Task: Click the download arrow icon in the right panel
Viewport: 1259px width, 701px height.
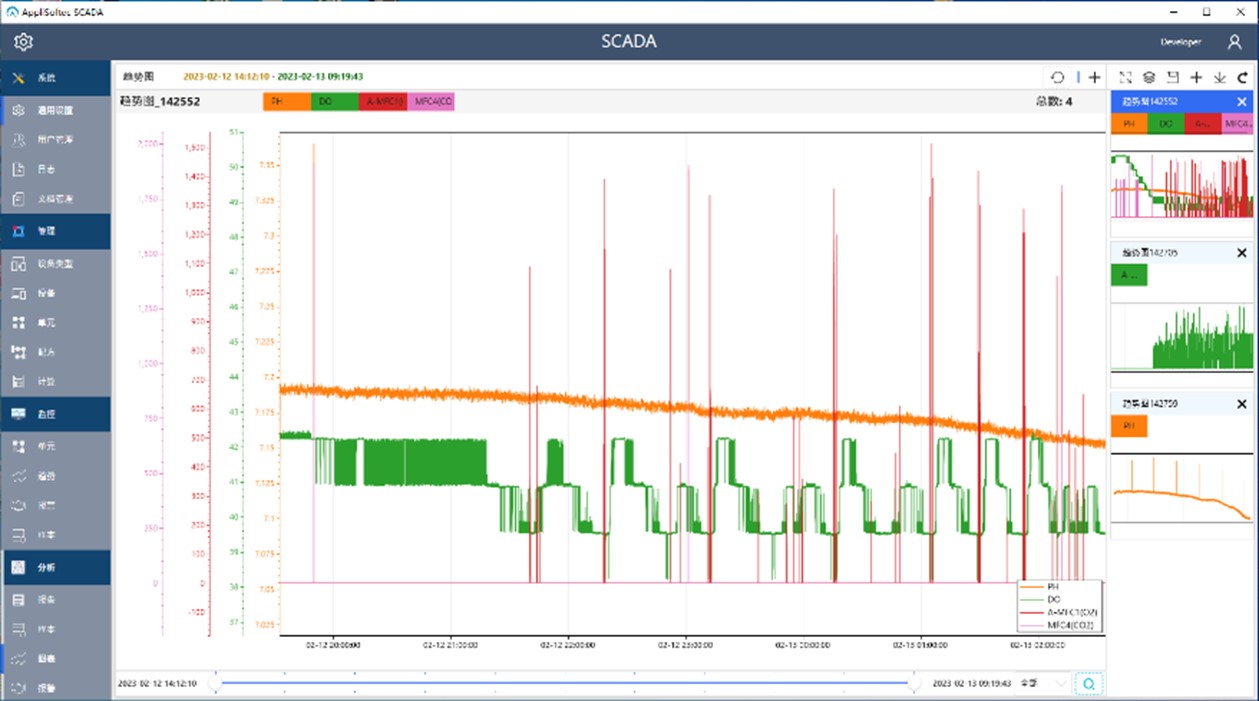Action: (x=1219, y=77)
